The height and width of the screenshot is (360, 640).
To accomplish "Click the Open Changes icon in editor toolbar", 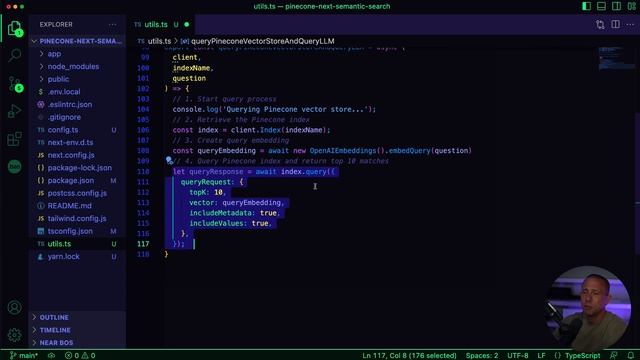I will click(600, 24).
